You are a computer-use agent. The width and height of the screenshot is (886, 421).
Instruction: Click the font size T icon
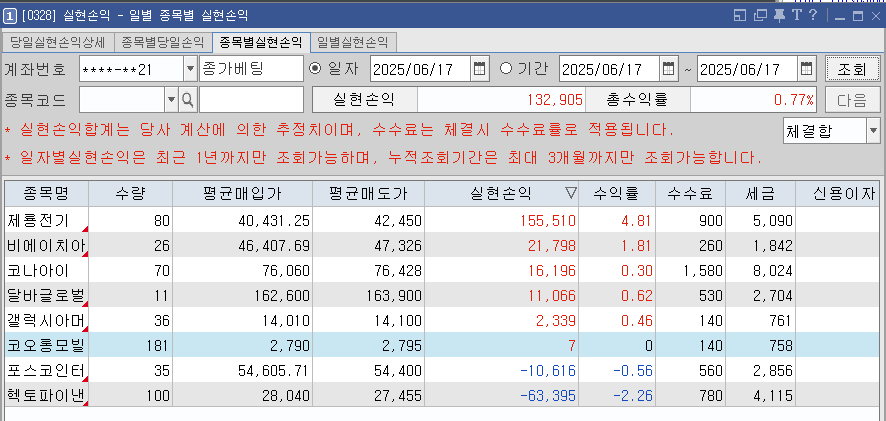[x=796, y=15]
